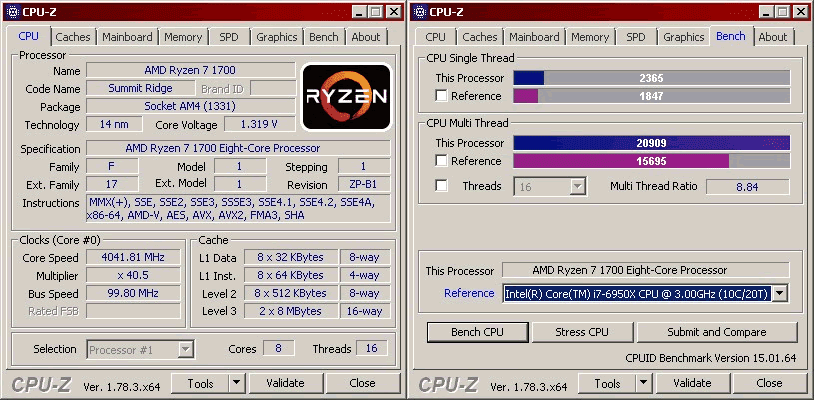Select SPD tab in right window
Viewport: 814px width, 400px height.
[635, 37]
